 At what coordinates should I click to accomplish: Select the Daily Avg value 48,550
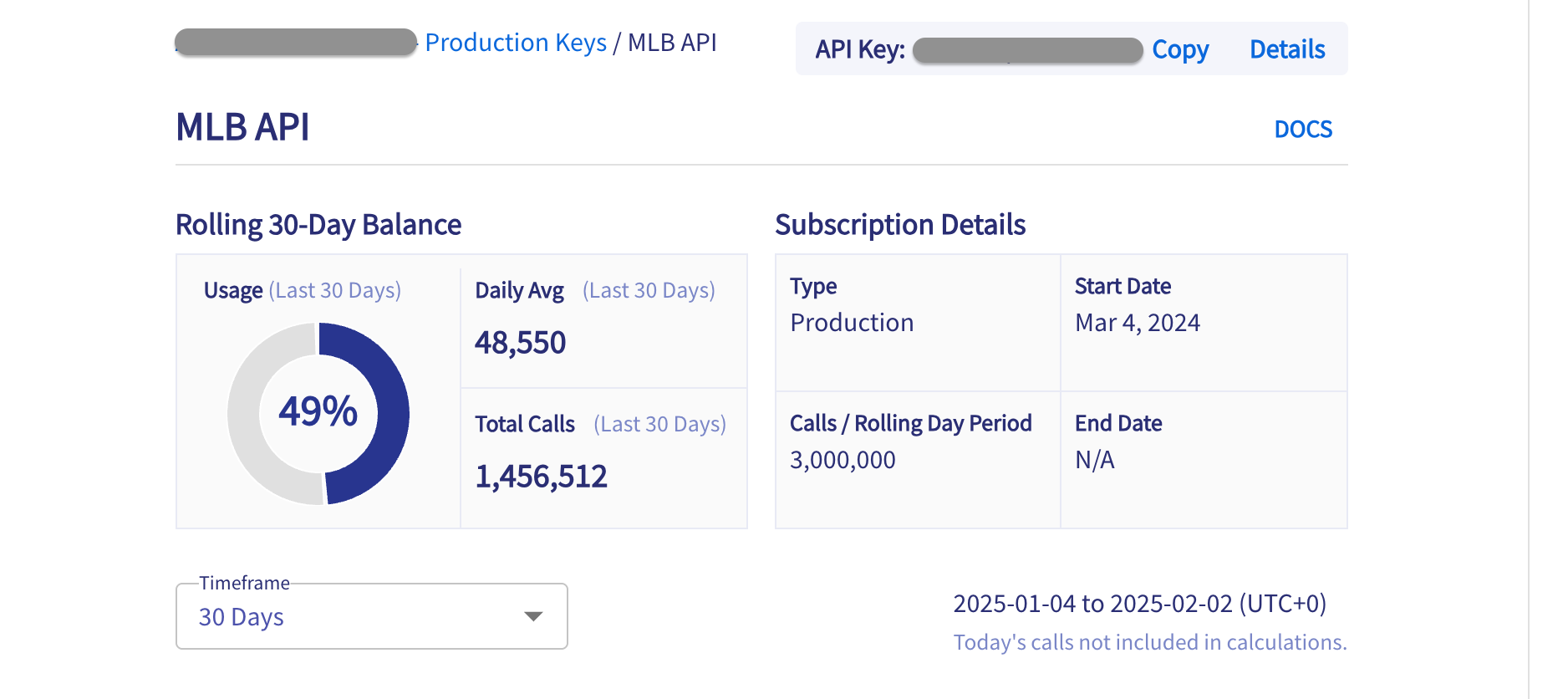click(x=520, y=343)
